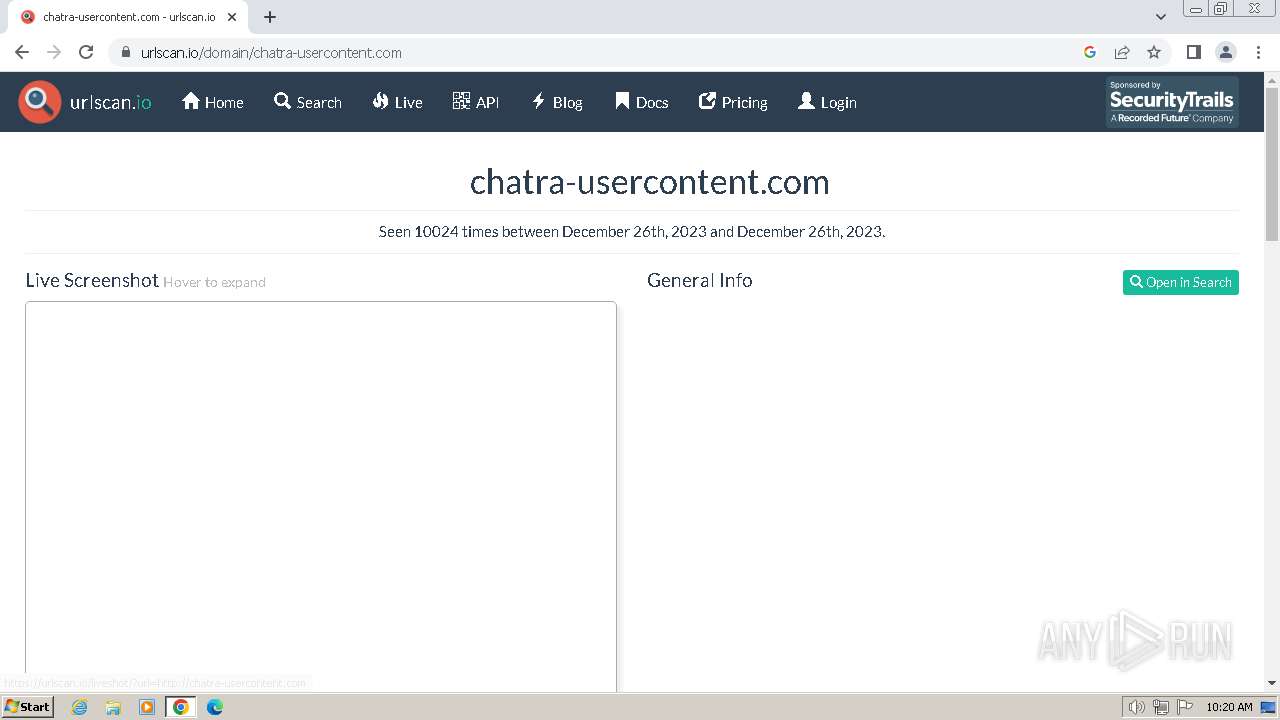Click the show desktop button

pyautogui.click(x=1269, y=707)
